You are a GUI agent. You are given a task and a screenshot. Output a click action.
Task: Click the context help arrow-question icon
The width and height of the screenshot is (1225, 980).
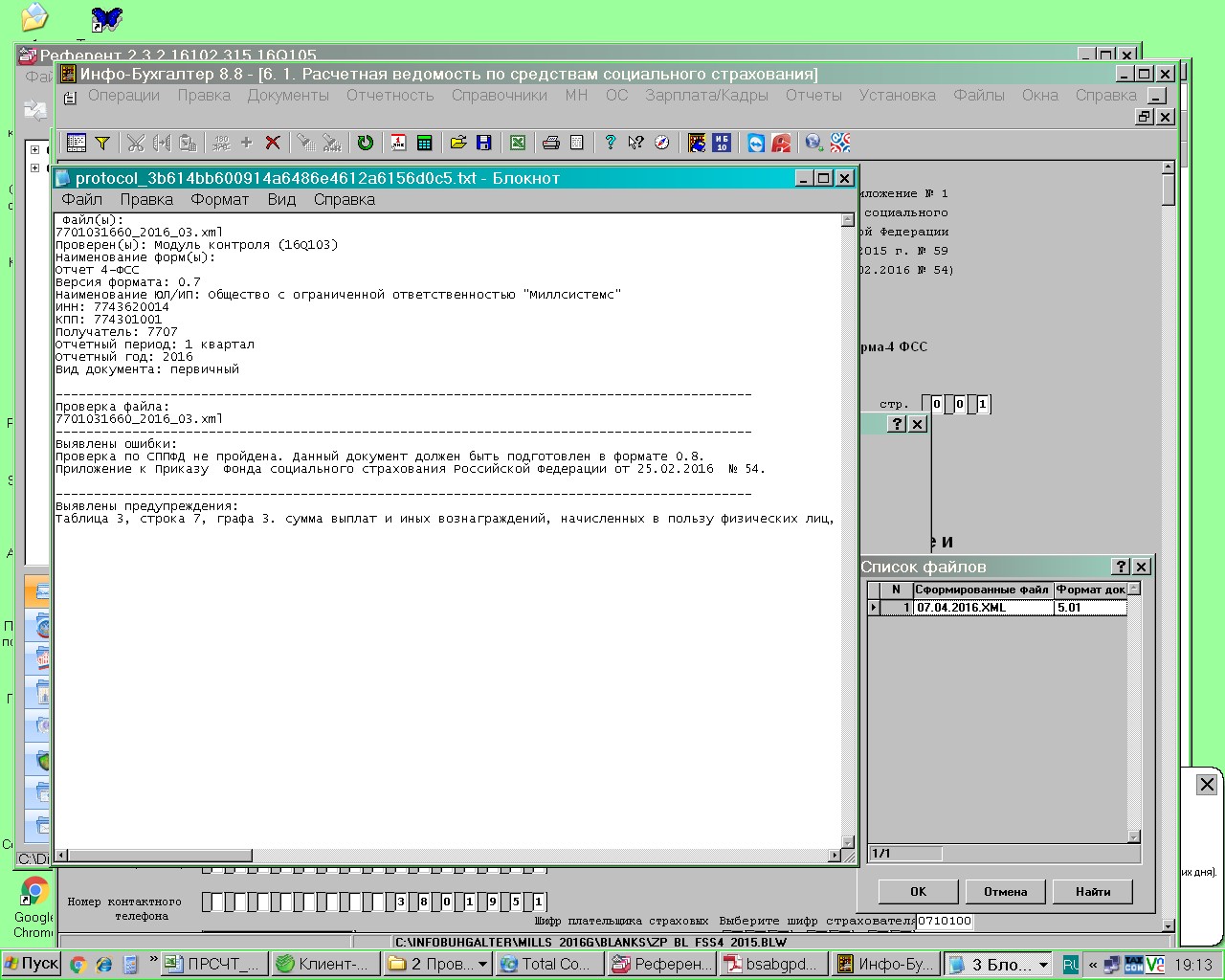pos(635,143)
